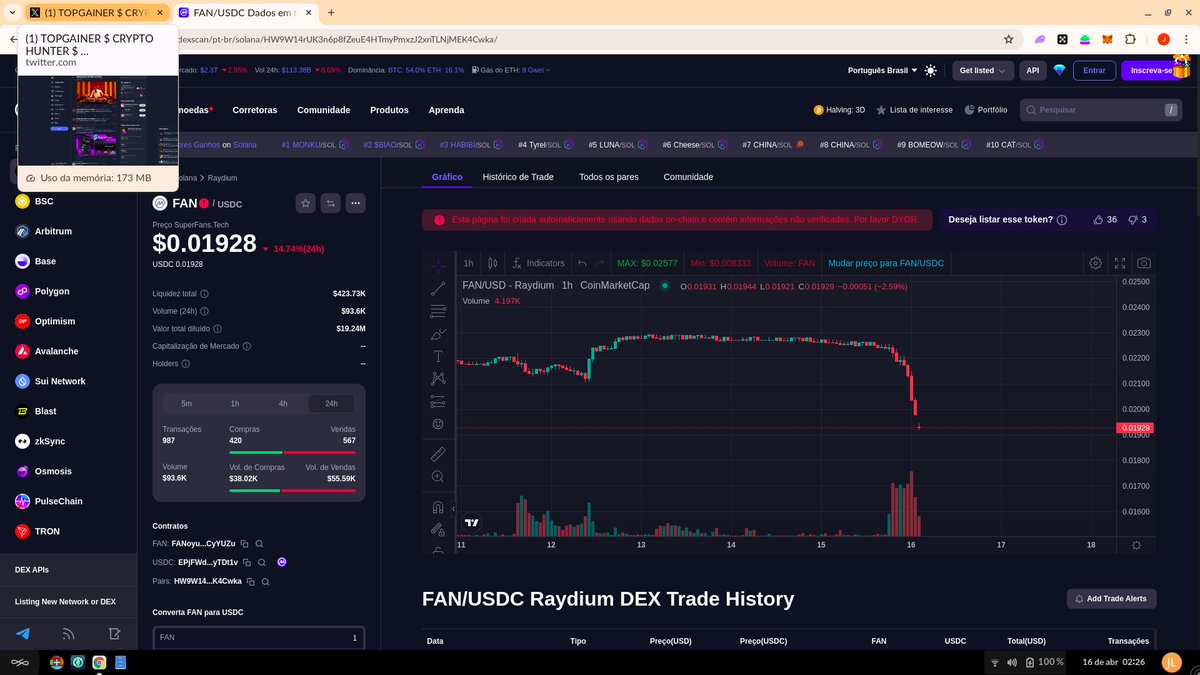Image resolution: width=1200 pixels, height=675 pixels.
Task: Copy the USDC contract address
Action: [247, 562]
